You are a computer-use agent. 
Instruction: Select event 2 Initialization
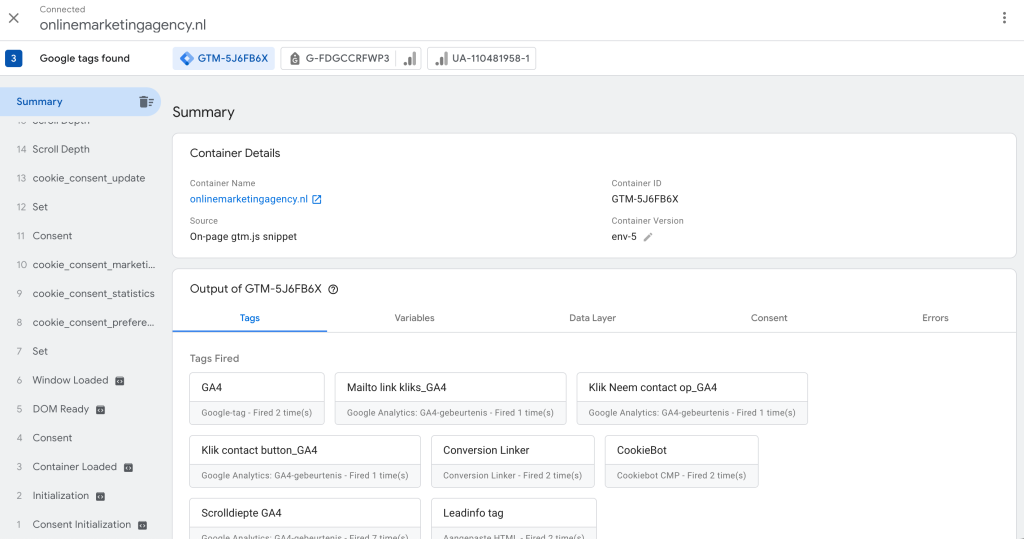[80, 495]
